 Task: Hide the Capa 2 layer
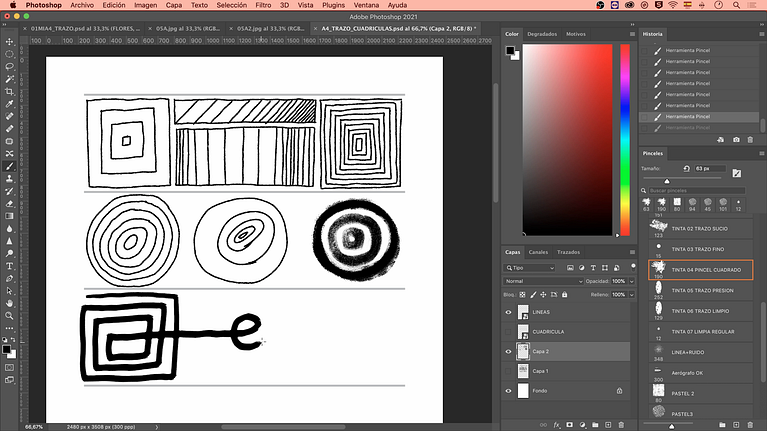point(508,351)
